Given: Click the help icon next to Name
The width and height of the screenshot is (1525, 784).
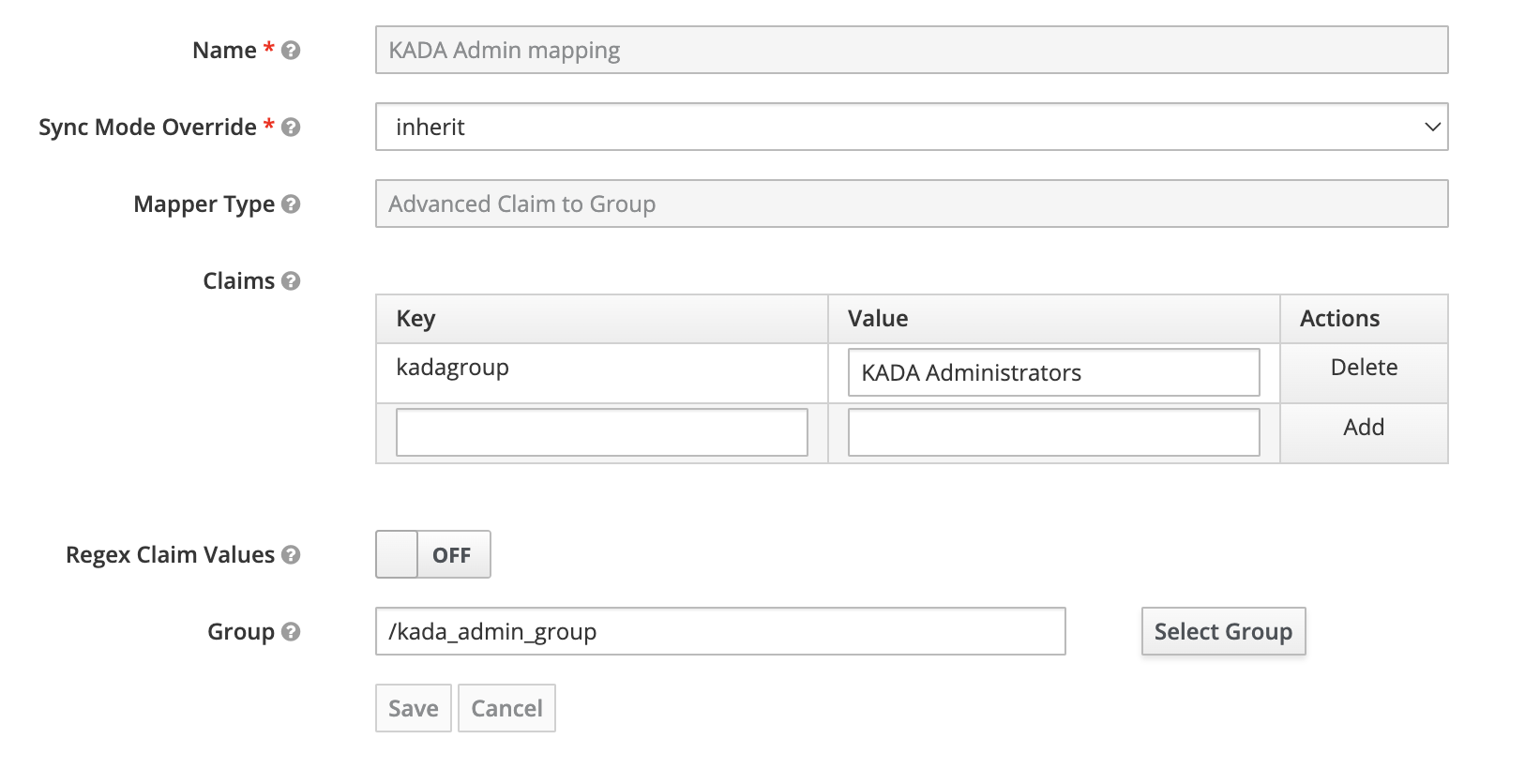Looking at the screenshot, I should 291,51.
